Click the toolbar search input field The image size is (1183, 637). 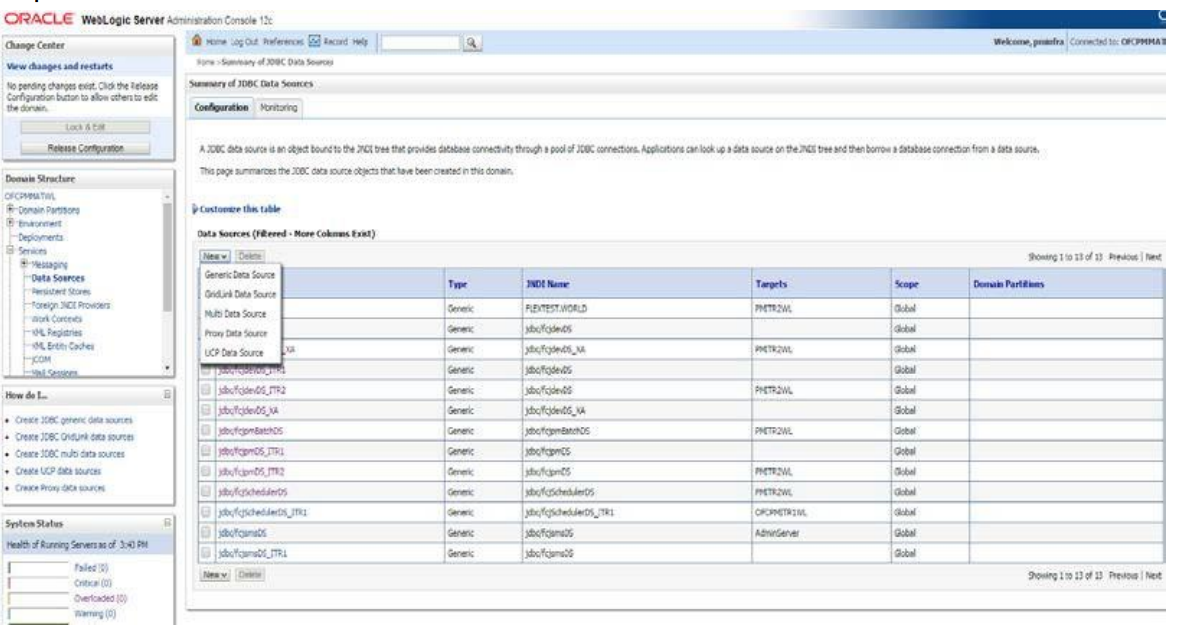(420, 43)
